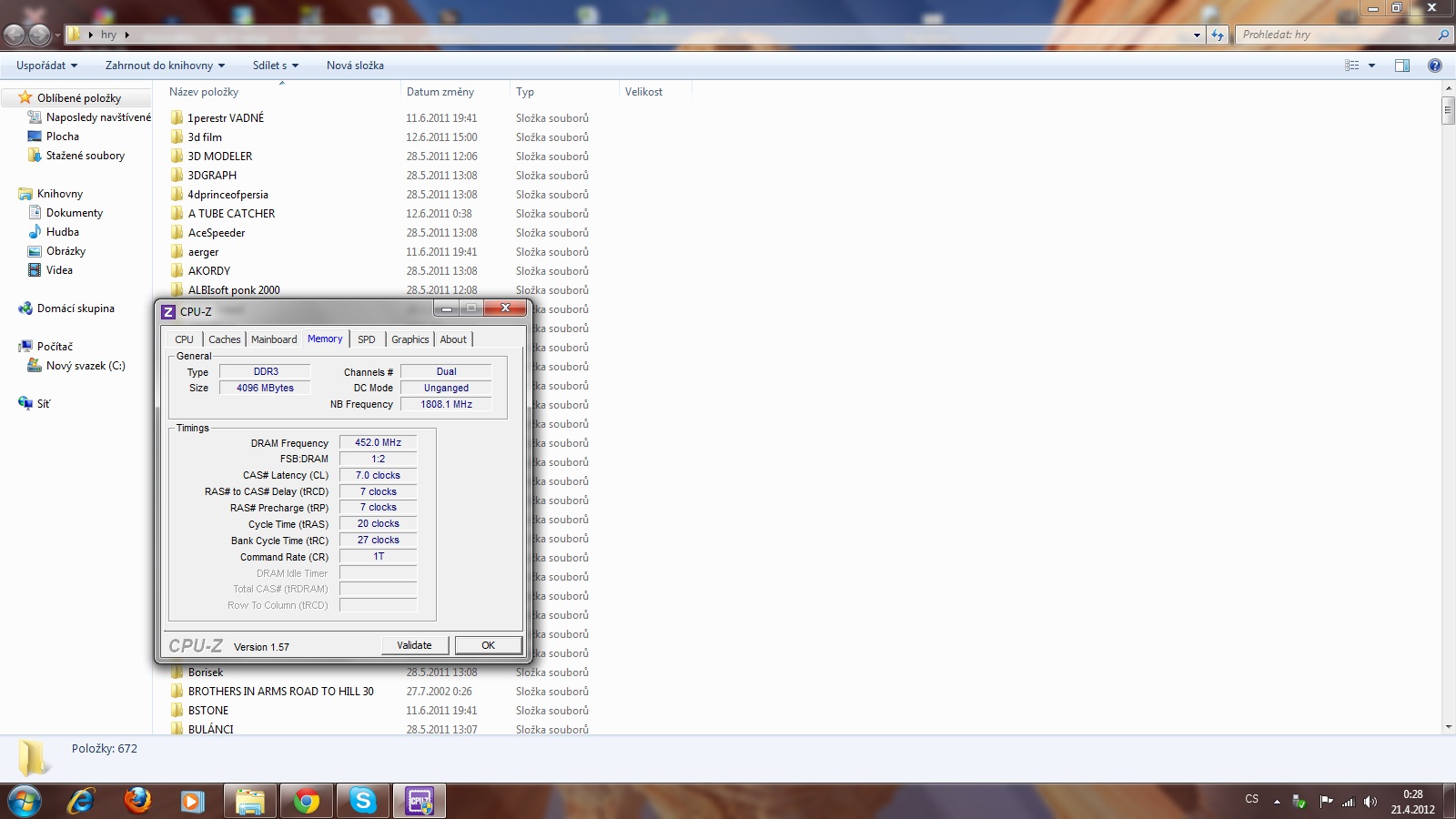This screenshot has width=1456, height=819.
Task: Open Google Chrome from the taskbar
Action: [307, 801]
